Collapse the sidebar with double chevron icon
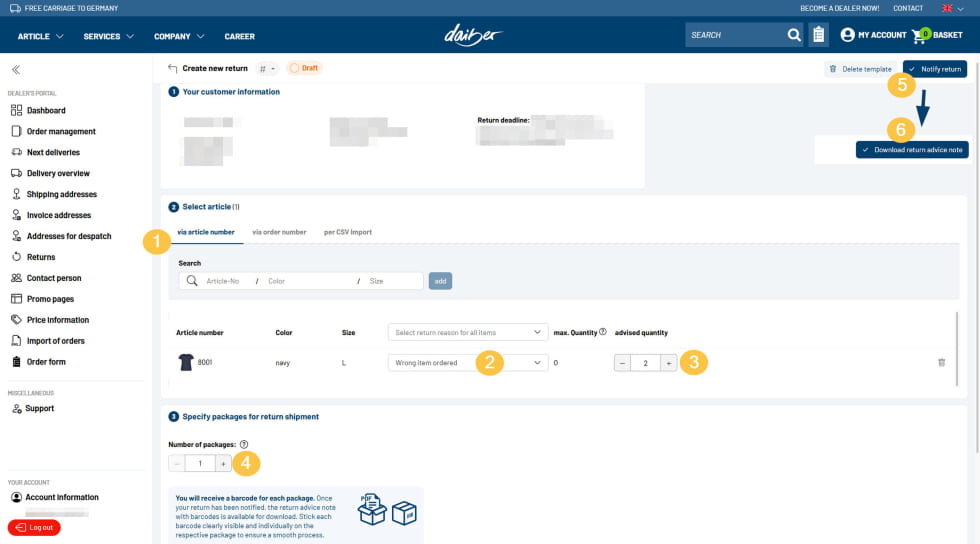The image size is (980, 544). 16,69
